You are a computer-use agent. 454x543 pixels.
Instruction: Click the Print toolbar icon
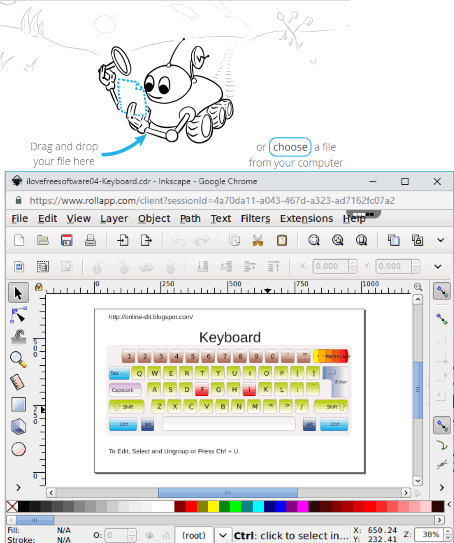[x=90, y=240]
